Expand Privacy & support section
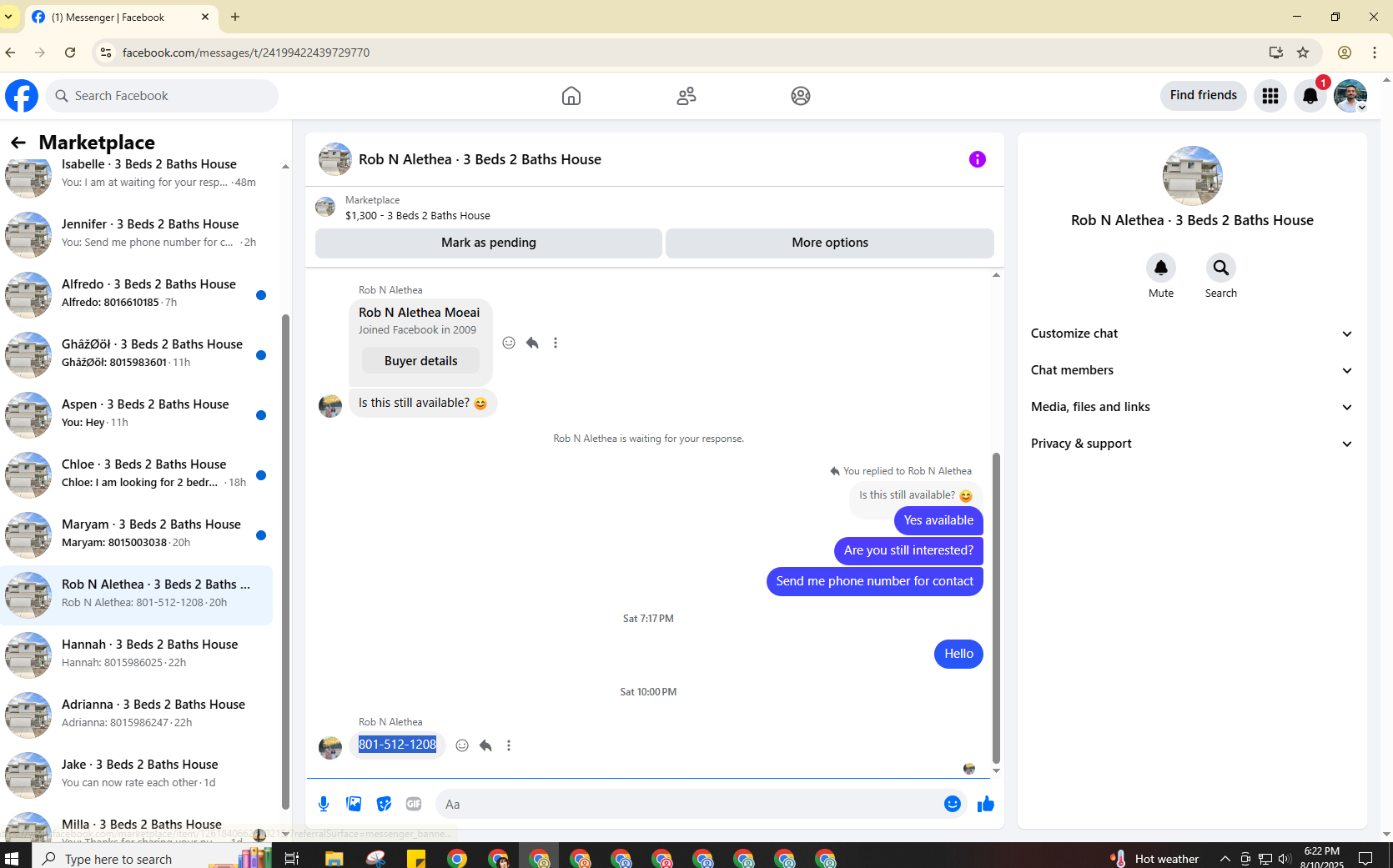This screenshot has height=868, width=1393. click(x=1192, y=444)
